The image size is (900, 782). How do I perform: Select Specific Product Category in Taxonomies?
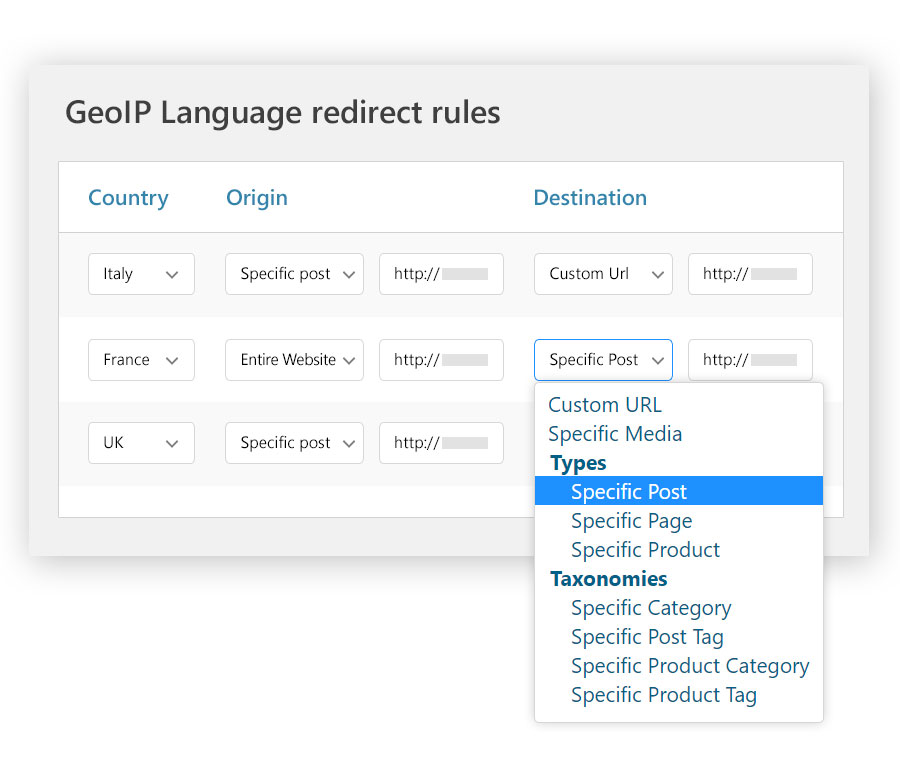pos(690,665)
